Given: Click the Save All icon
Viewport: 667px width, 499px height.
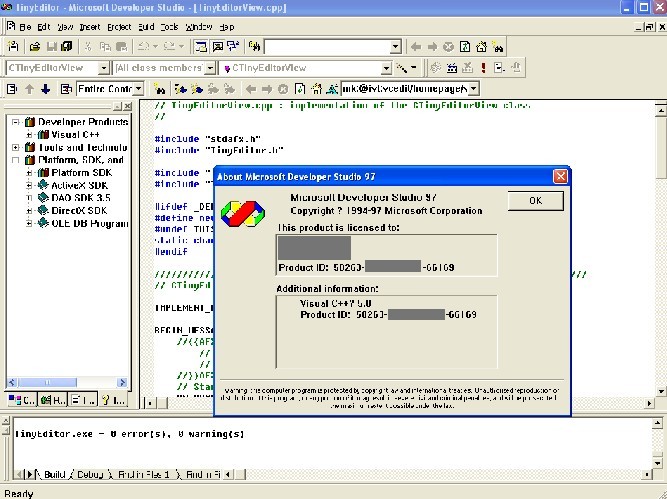Looking at the screenshot, I should tap(67, 46).
